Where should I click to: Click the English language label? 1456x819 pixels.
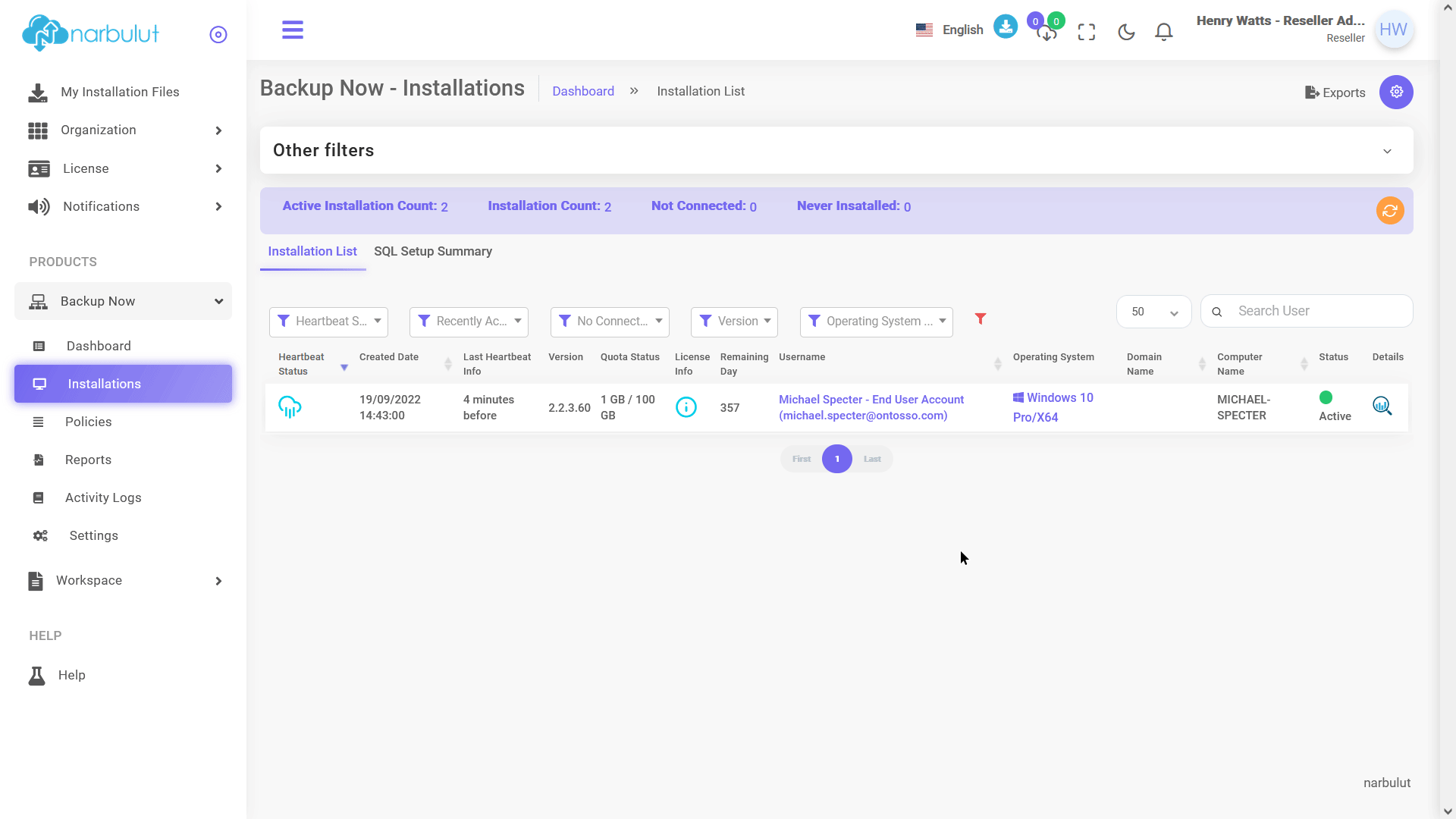click(x=962, y=30)
